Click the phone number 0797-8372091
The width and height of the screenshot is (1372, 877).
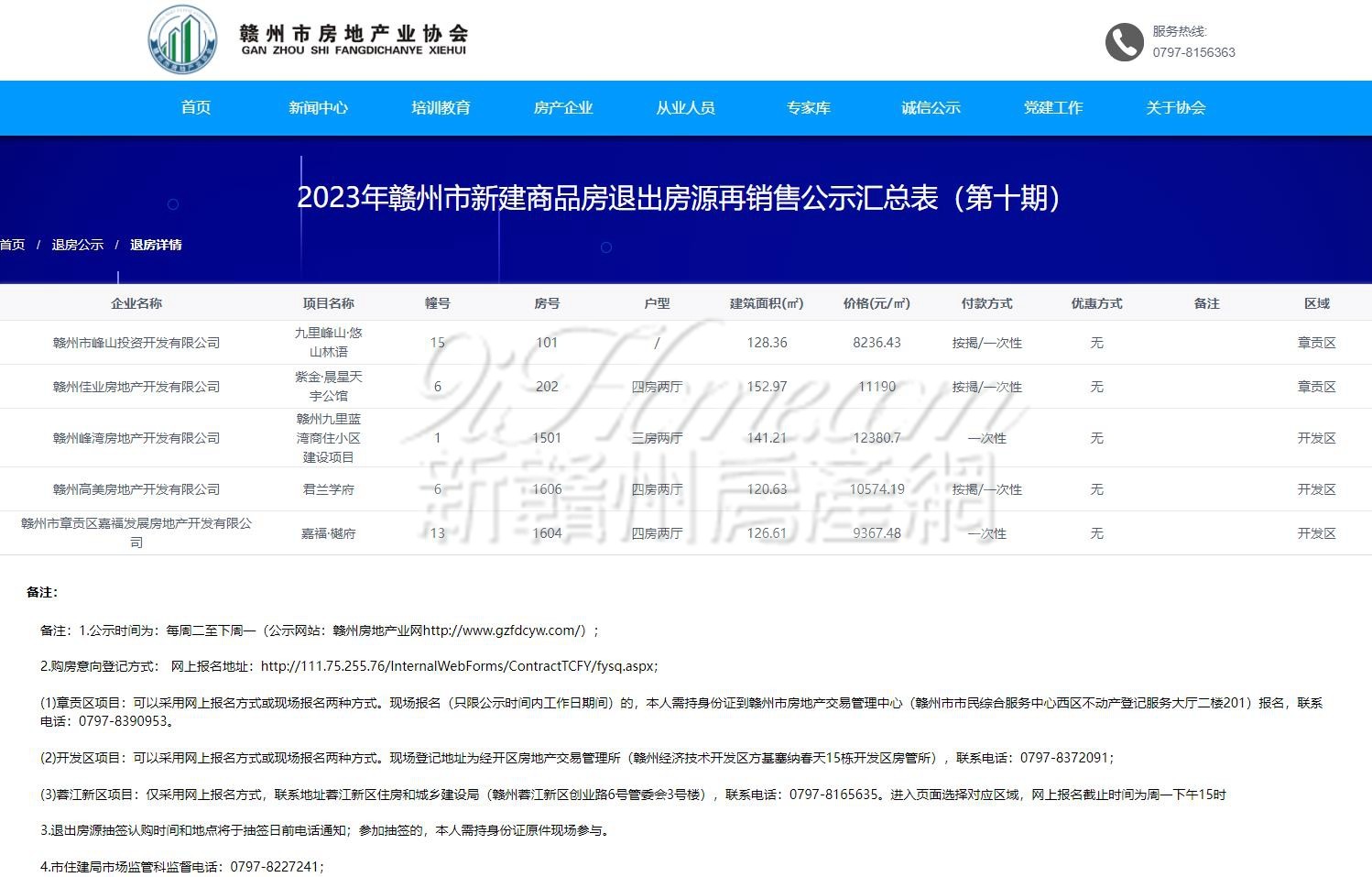pyautogui.click(x=1064, y=758)
